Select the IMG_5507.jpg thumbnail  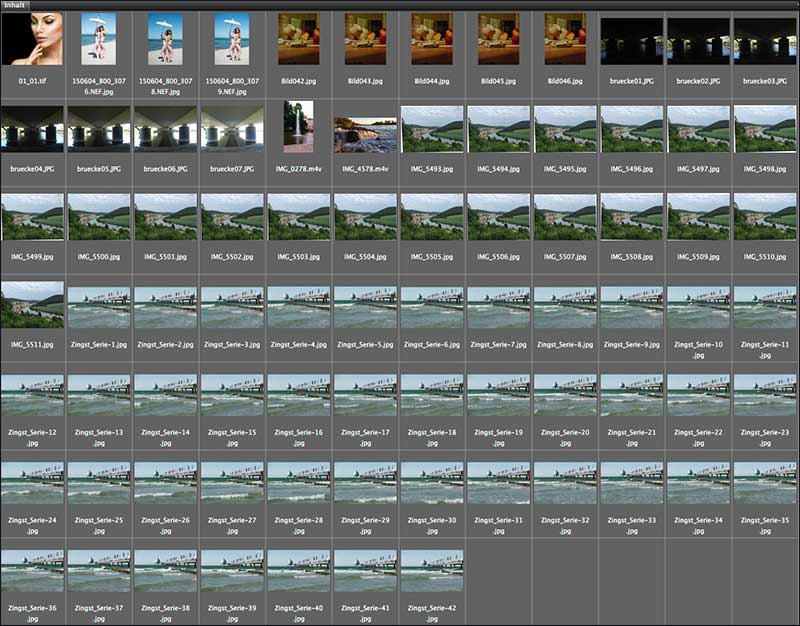coord(565,217)
